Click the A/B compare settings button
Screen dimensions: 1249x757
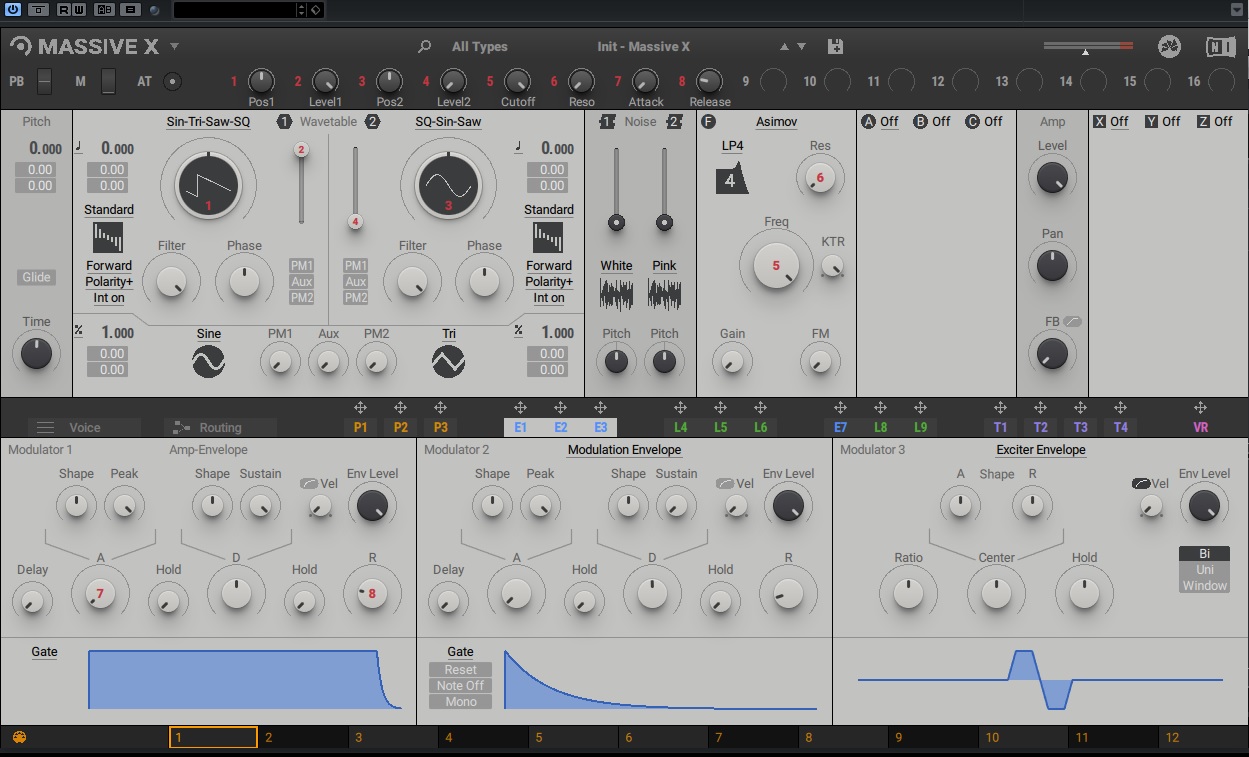(x=104, y=10)
